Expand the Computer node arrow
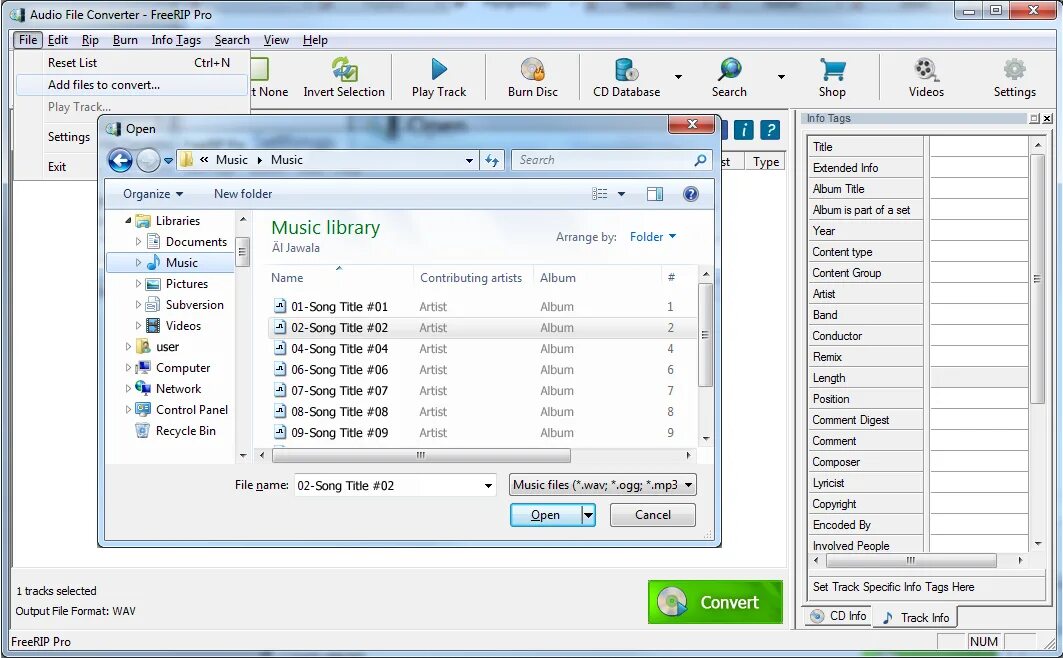 128,368
